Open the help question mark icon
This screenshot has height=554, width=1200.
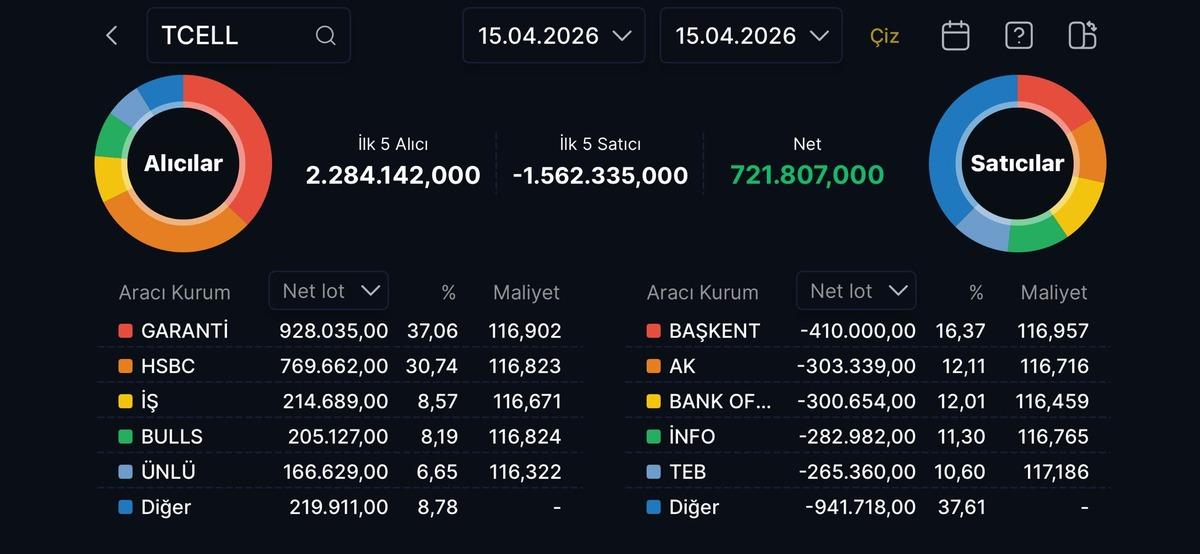pos(1018,36)
